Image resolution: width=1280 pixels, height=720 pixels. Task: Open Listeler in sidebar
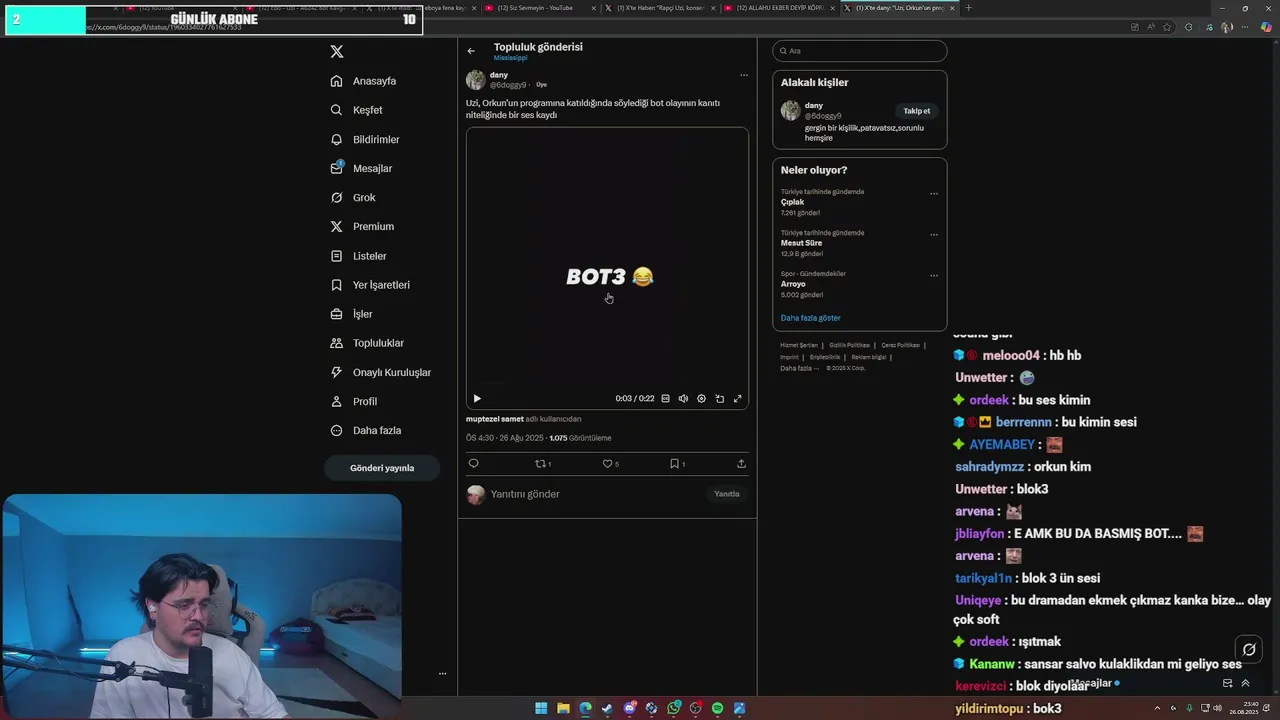click(358, 256)
